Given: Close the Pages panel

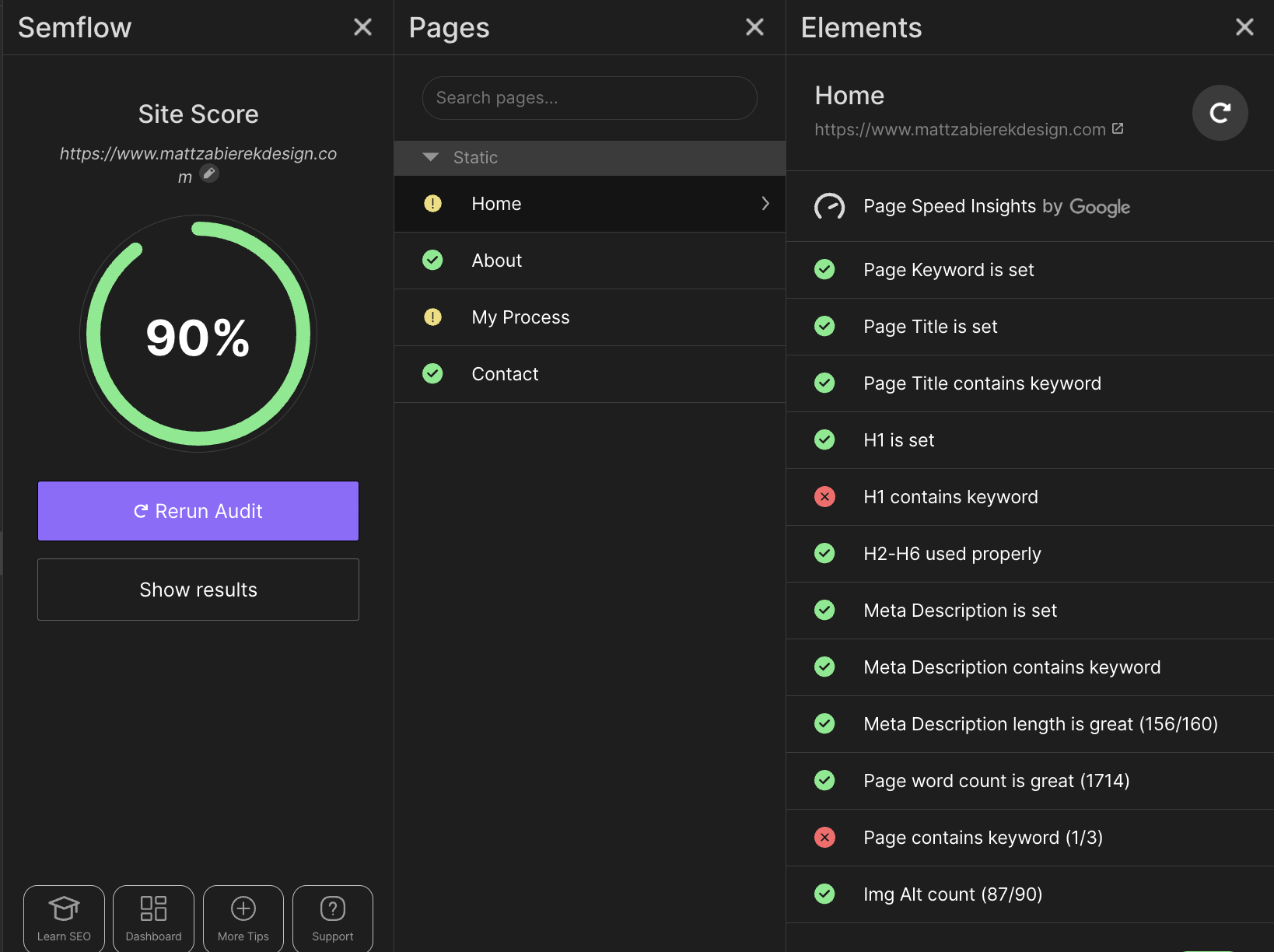Looking at the screenshot, I should tap(754, 27).
